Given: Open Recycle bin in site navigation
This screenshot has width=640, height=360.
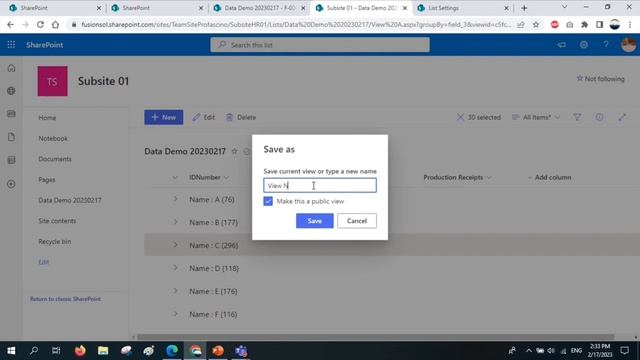Looking at the screenshot, I should (55, 241).
